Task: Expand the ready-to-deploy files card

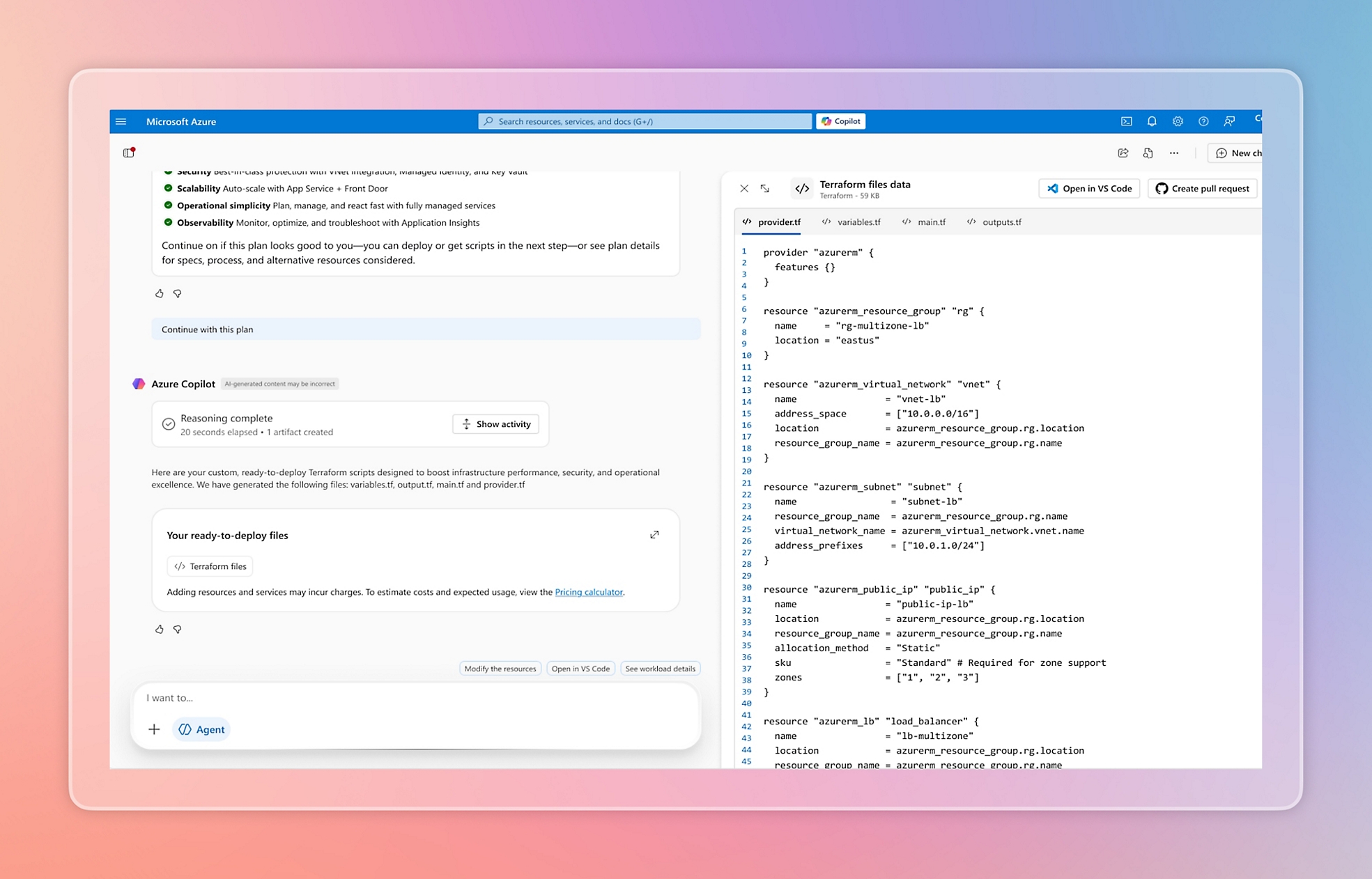Action: point(654,534)
